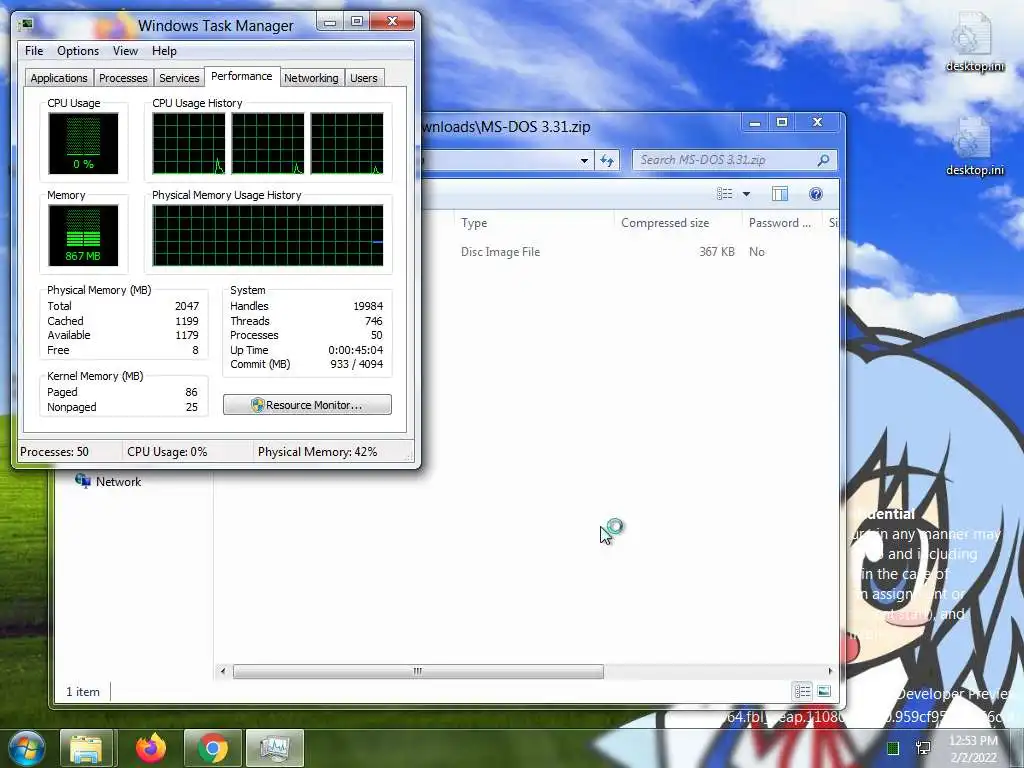Click the network tray icon
This screenshot has width=1024, height=768.
click(923, 748)
